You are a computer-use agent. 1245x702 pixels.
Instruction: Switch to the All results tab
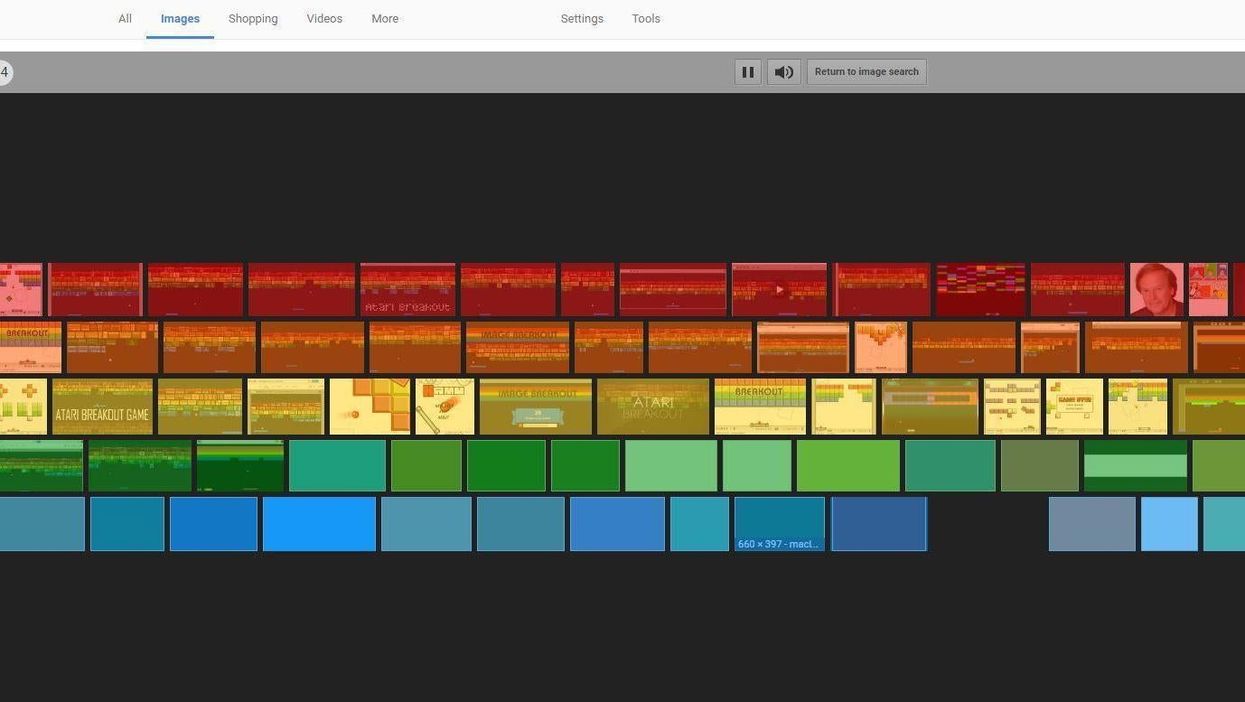pyautogui.click(x=125, y=19)
